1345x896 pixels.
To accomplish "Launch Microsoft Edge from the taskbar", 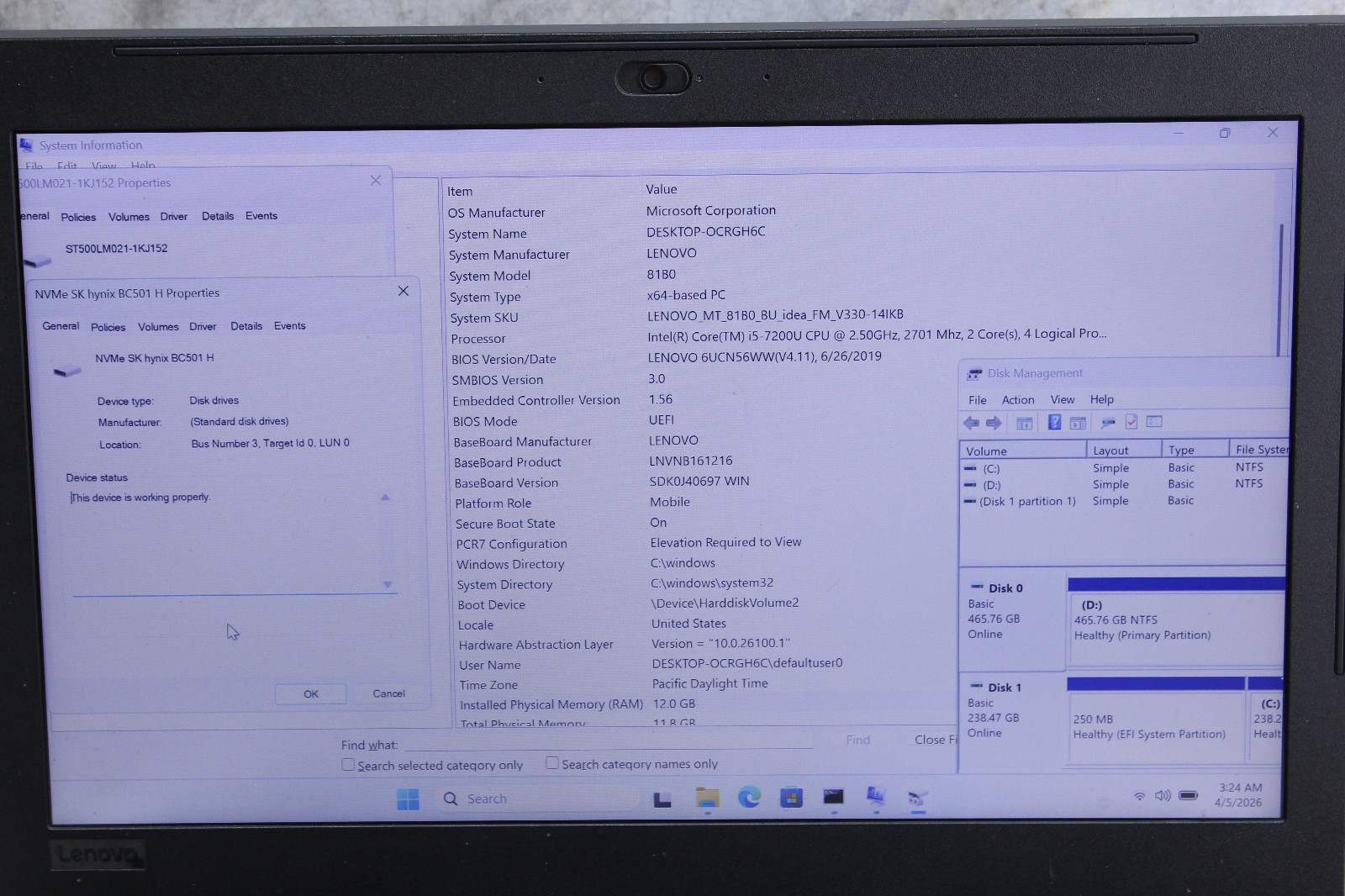I will (x=749, y=797).
